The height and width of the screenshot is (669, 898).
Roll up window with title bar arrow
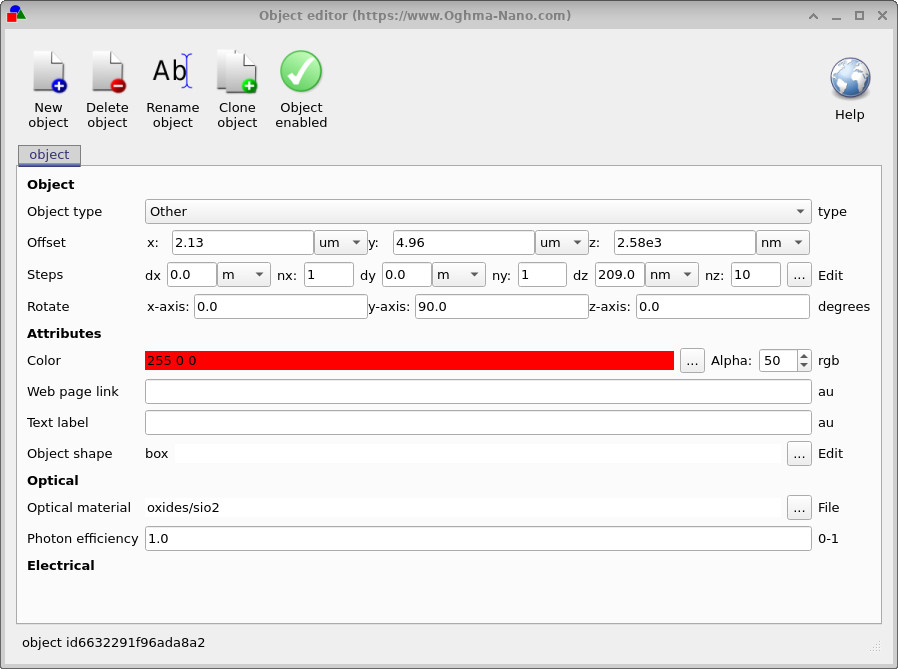(x=813, y=16)
